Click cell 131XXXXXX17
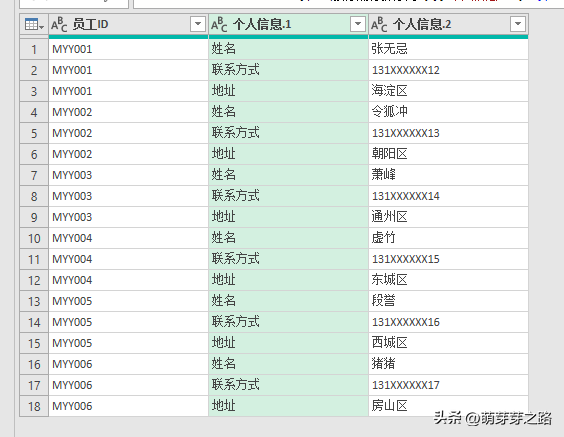564x437 pixels. click(x=449, y=385)
